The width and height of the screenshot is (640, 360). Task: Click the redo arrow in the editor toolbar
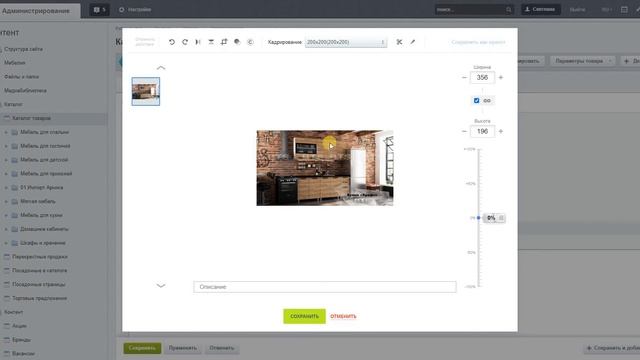tap(185, 42)
